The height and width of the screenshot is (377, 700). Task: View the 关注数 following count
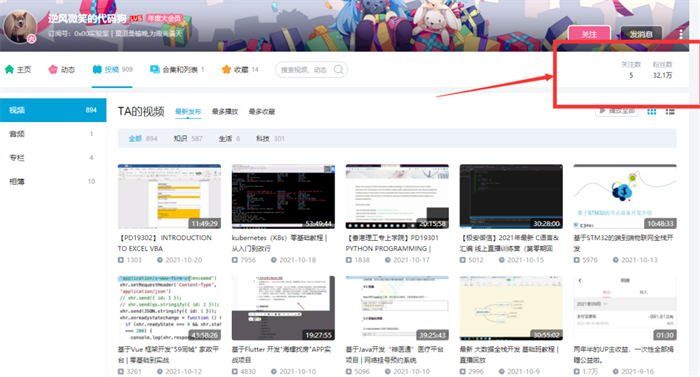pos(631,70)
